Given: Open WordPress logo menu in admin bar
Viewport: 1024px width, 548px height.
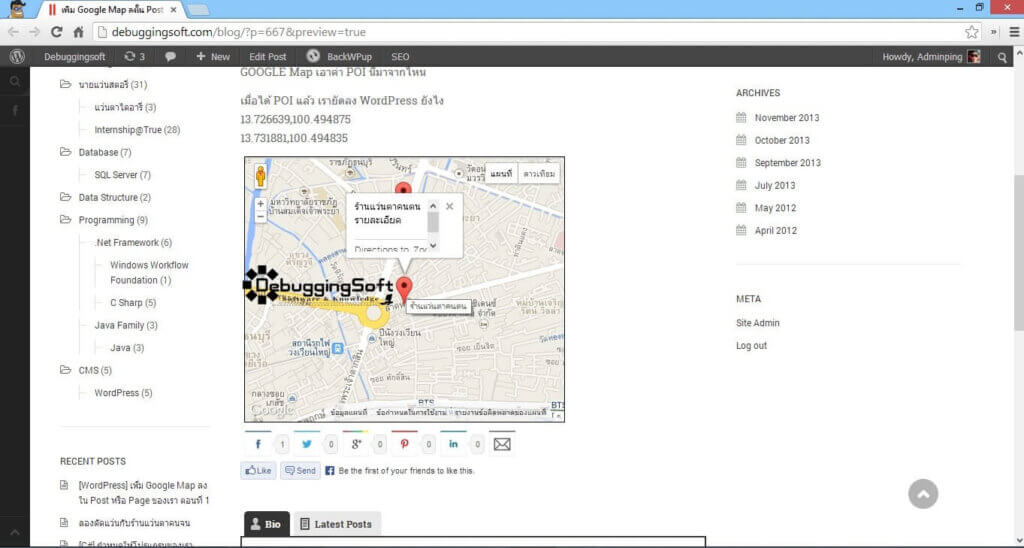Looking at the screenshot, I should pyautogui.click(x=17, y=57).
